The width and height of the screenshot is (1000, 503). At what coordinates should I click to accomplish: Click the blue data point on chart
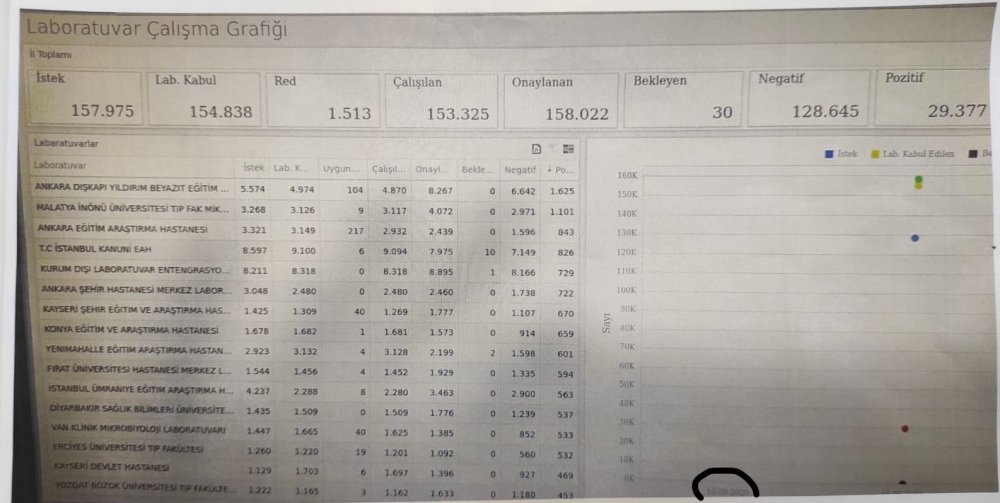[x=915, y=238]
